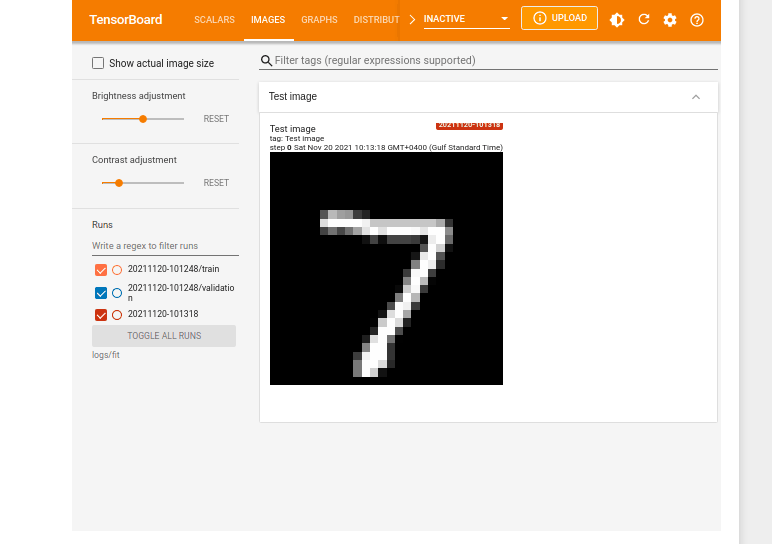Click the logs/fit directory text
This screenshot has width=772, height=544.
[106, 355]
